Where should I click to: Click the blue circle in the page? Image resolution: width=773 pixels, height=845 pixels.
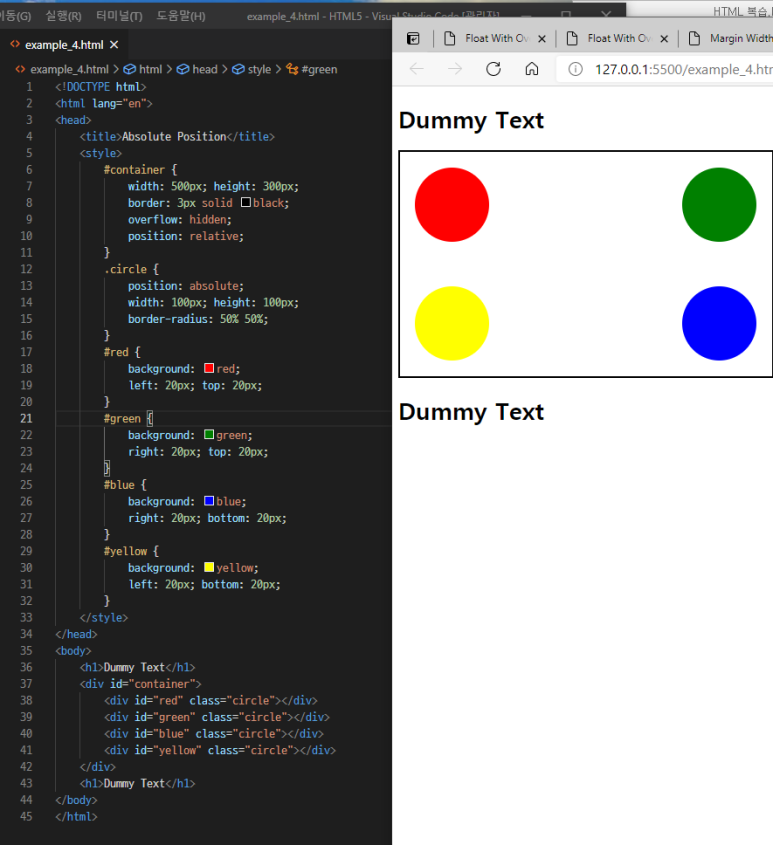pyautogui.click(x=719, y=323)
